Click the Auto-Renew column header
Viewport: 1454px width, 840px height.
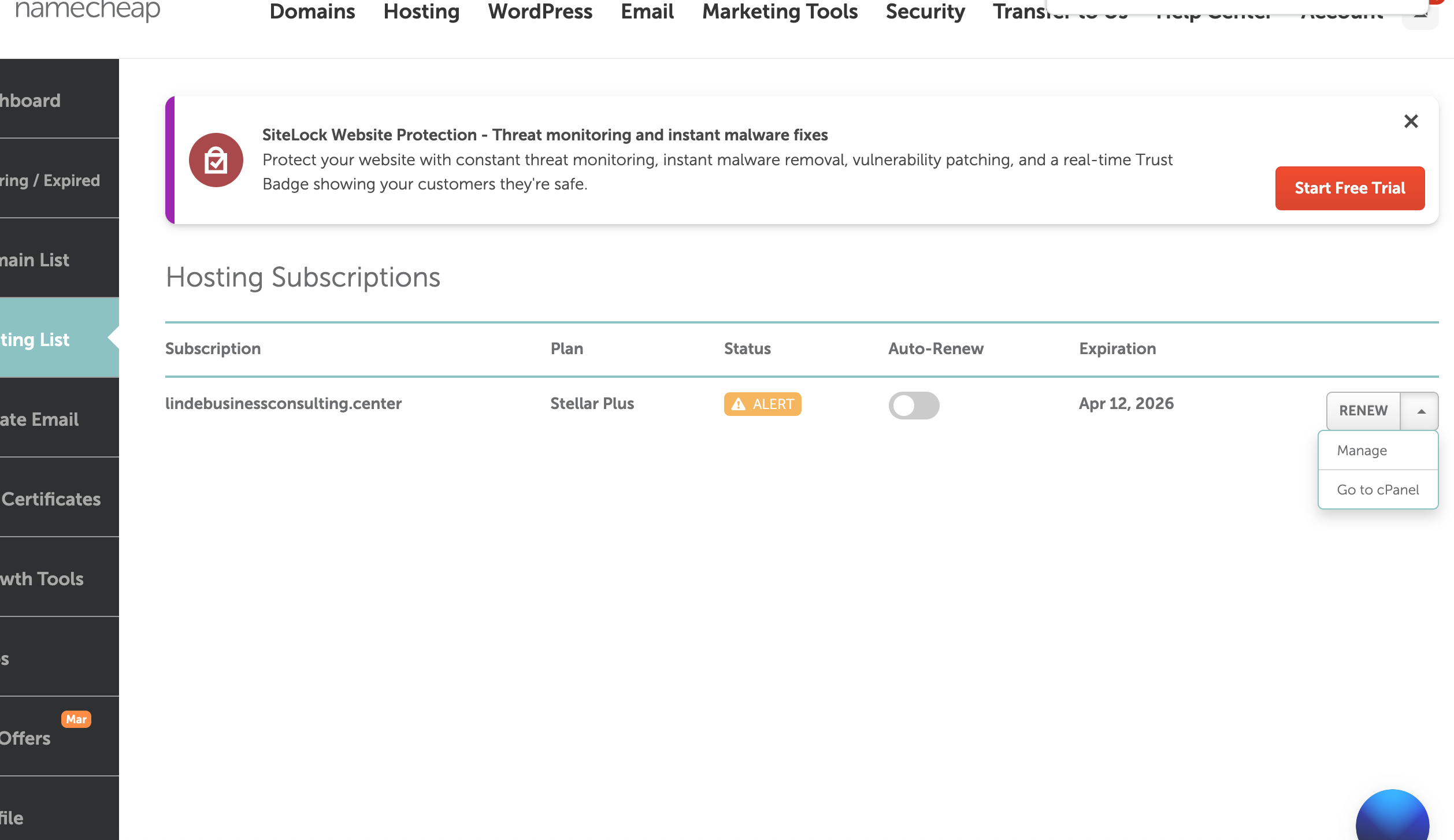(936, 349)
